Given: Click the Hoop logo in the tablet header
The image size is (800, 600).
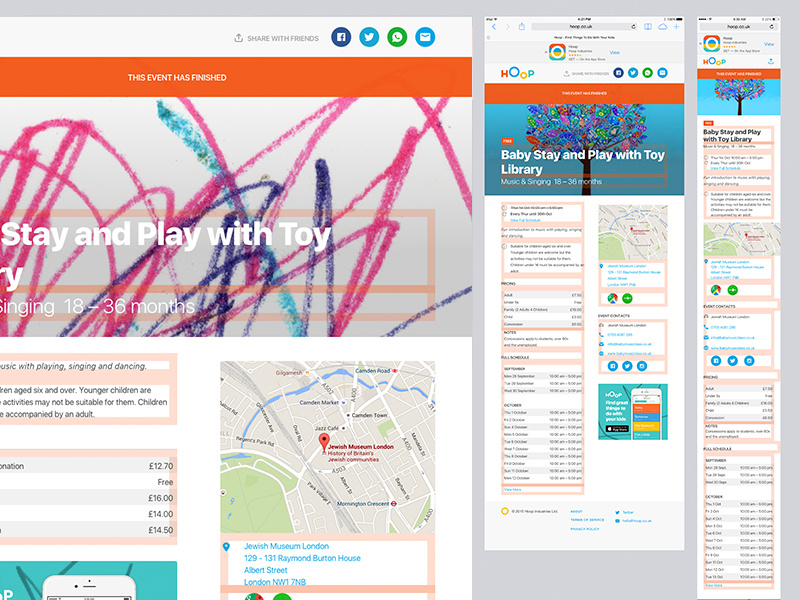Looking at the screenshot, I should pyautogui.click(x=517, y=73).
